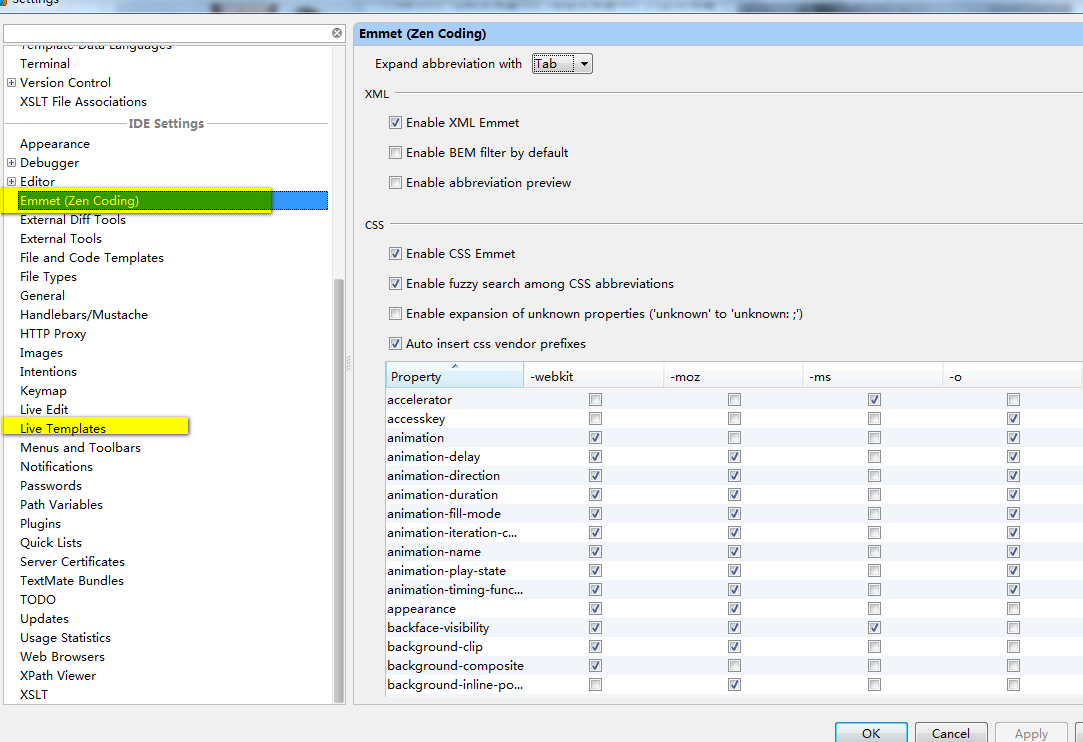This screenshot has width=1083, height=742.
Task: Open File and Code Templates
Action: tap(92, 258)
